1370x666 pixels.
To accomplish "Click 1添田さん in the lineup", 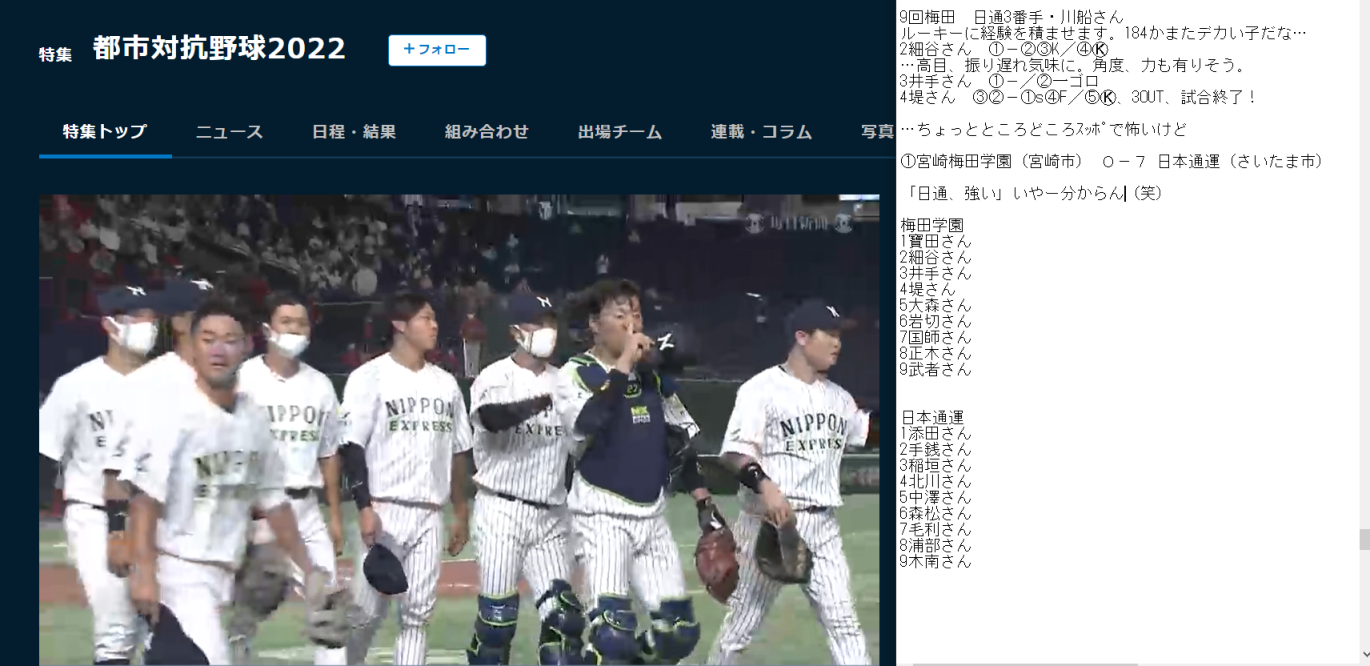I will 935,433.
